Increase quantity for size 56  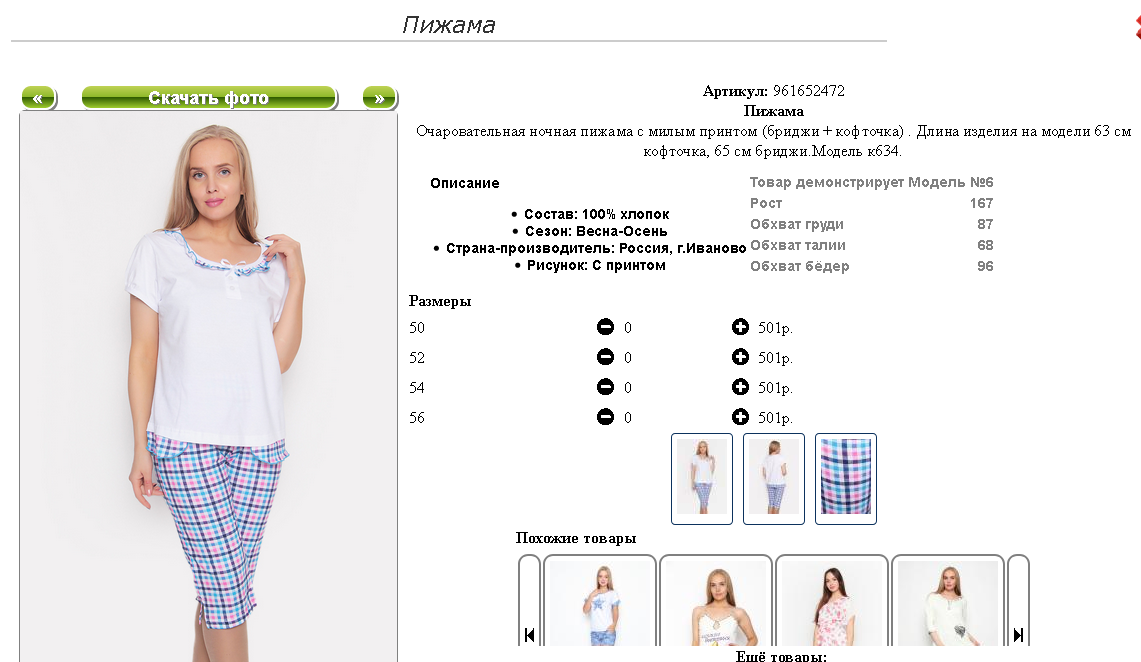point(740,417)
